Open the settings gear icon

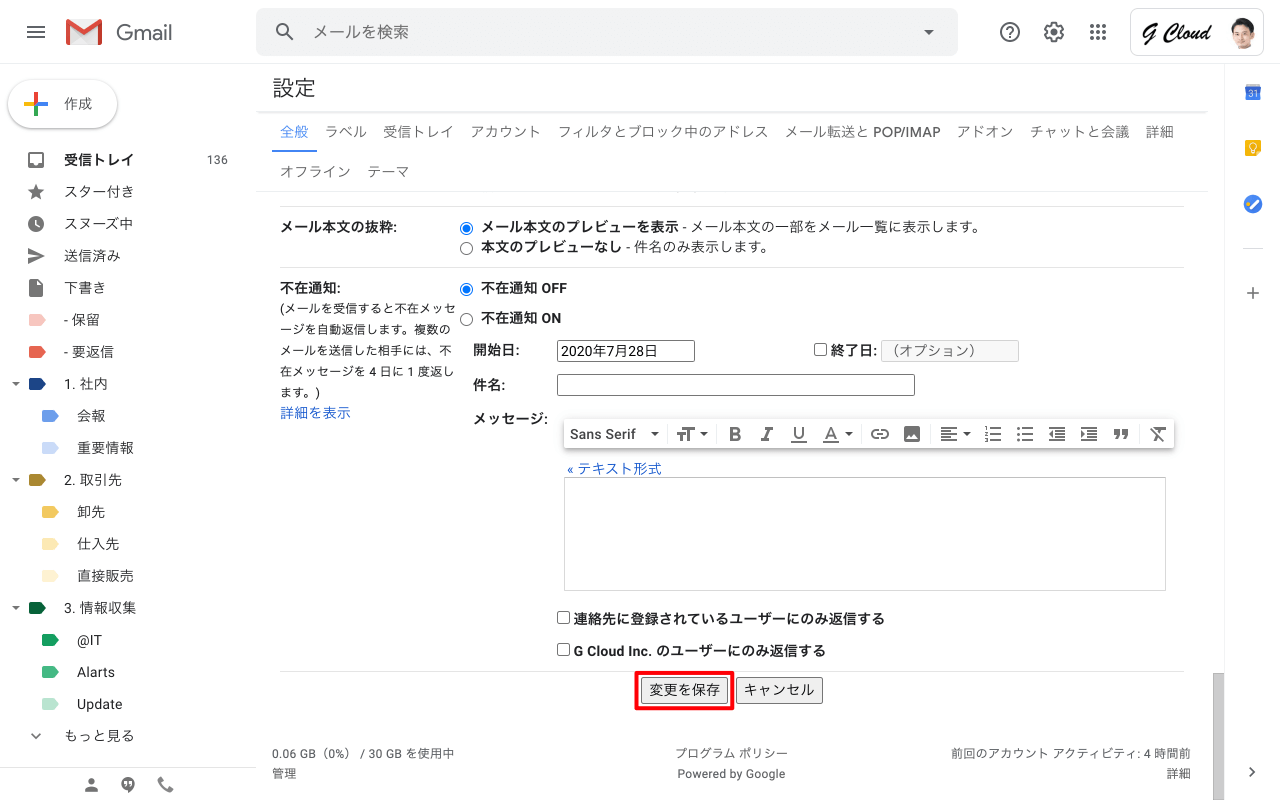coord(1054,32)
